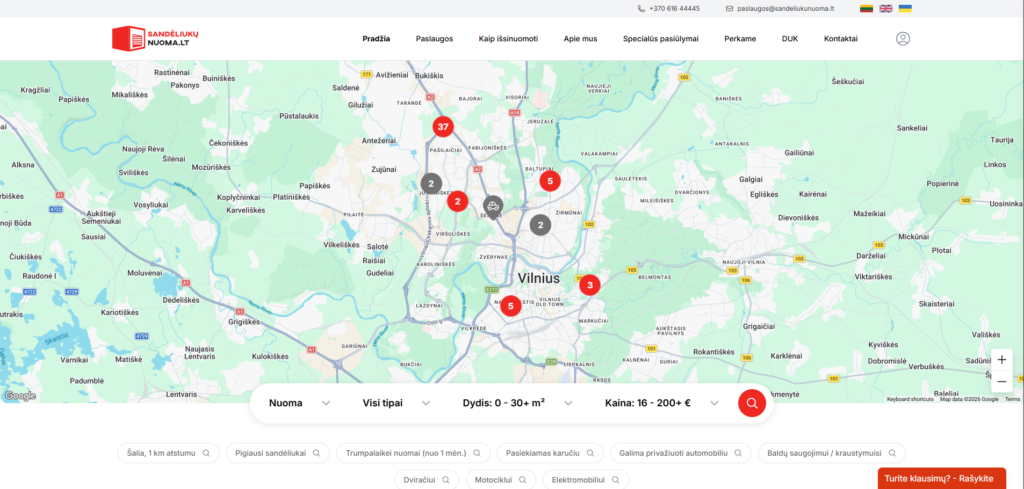This screenshot has width=1024, height=489.
Task: Open the Kontaktai page
Action: tap(840, 39)
